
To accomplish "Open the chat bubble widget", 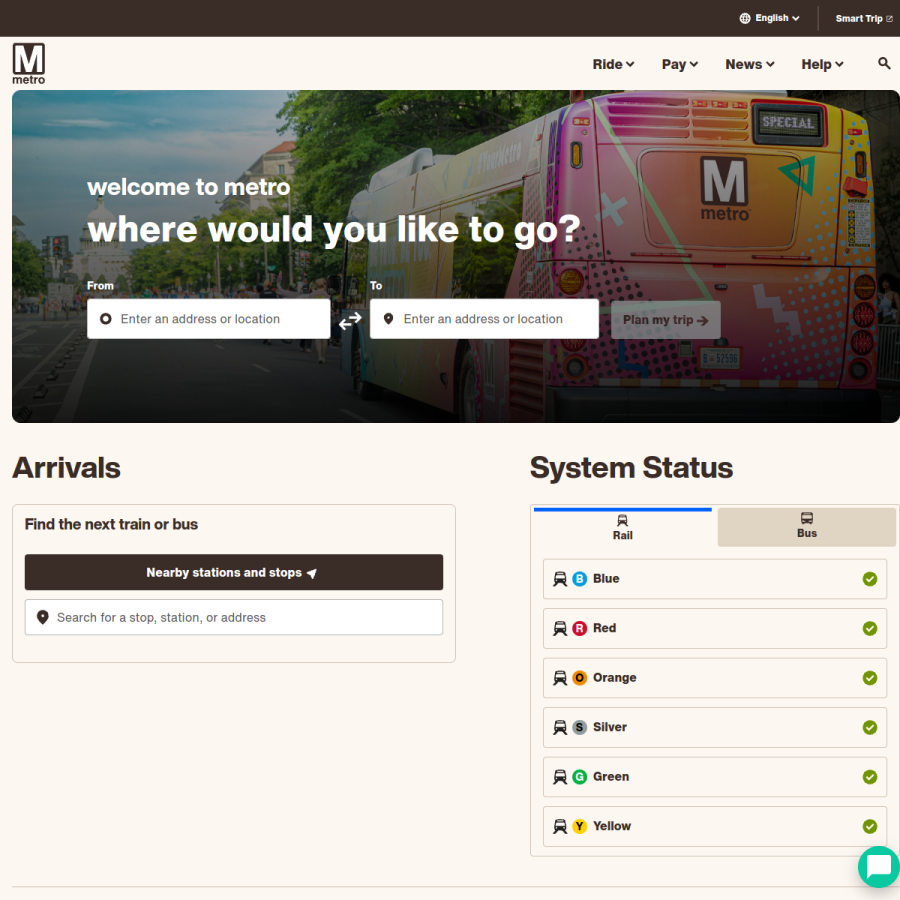I will (x=878, y=866).
